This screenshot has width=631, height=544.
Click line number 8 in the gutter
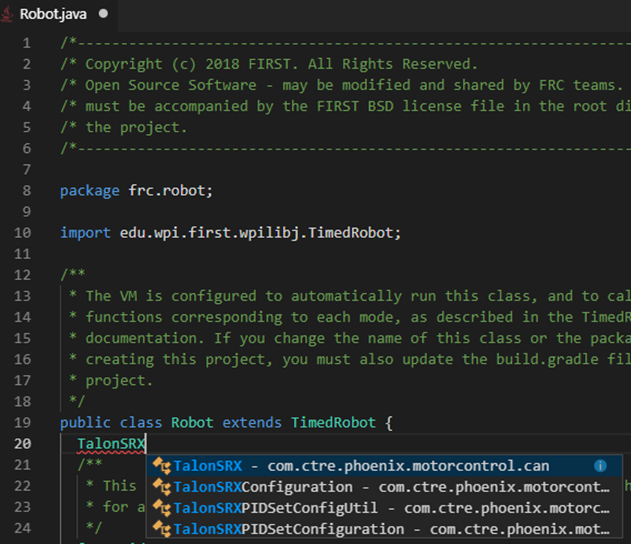click(x=27, y=191)
